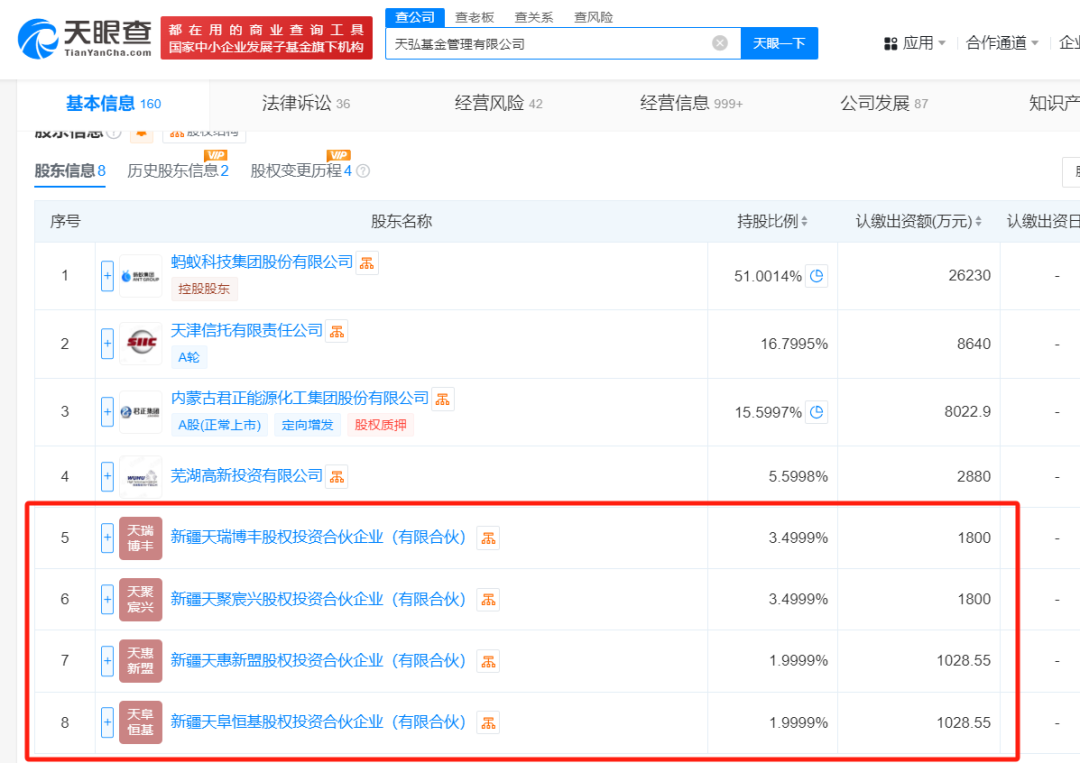Open equity structure icon for 新疆天瑞博丰

(x=488, y=539)
